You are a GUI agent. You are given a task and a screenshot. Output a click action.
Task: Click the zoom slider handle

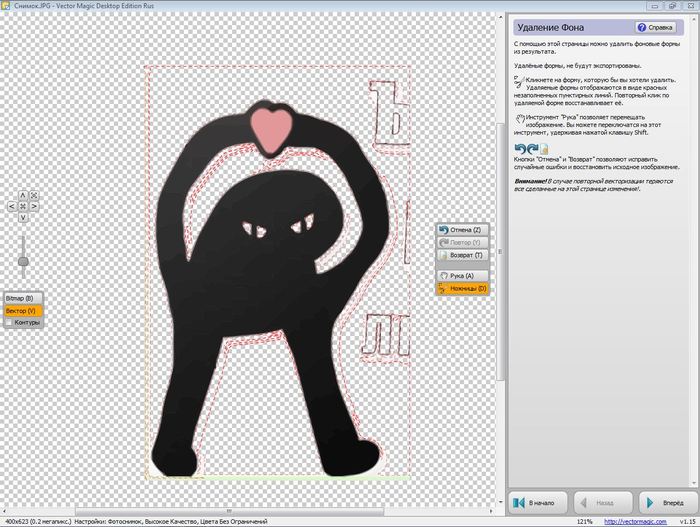(23, 262)
